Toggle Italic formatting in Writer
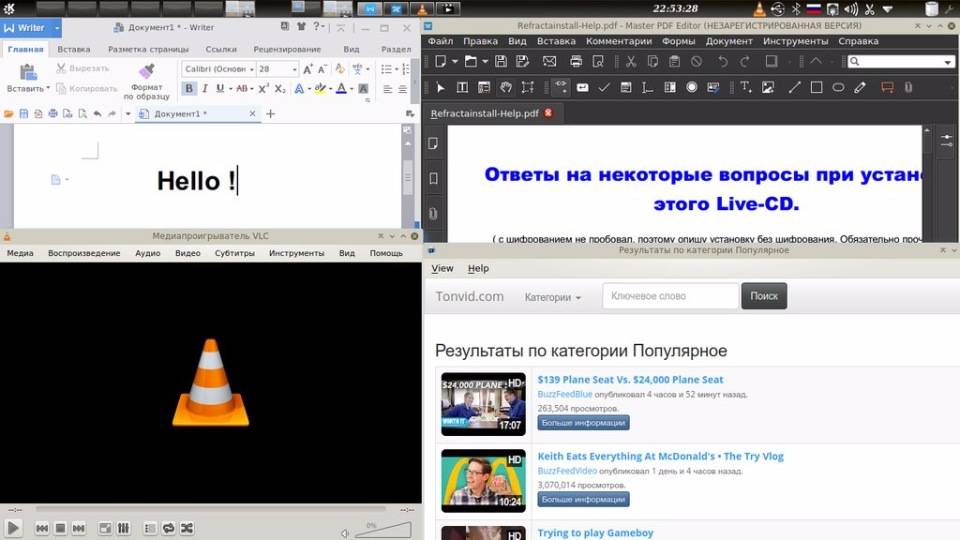Image resolution: width=960 pixels, height=540 pixels. click(x=204, y=89)
